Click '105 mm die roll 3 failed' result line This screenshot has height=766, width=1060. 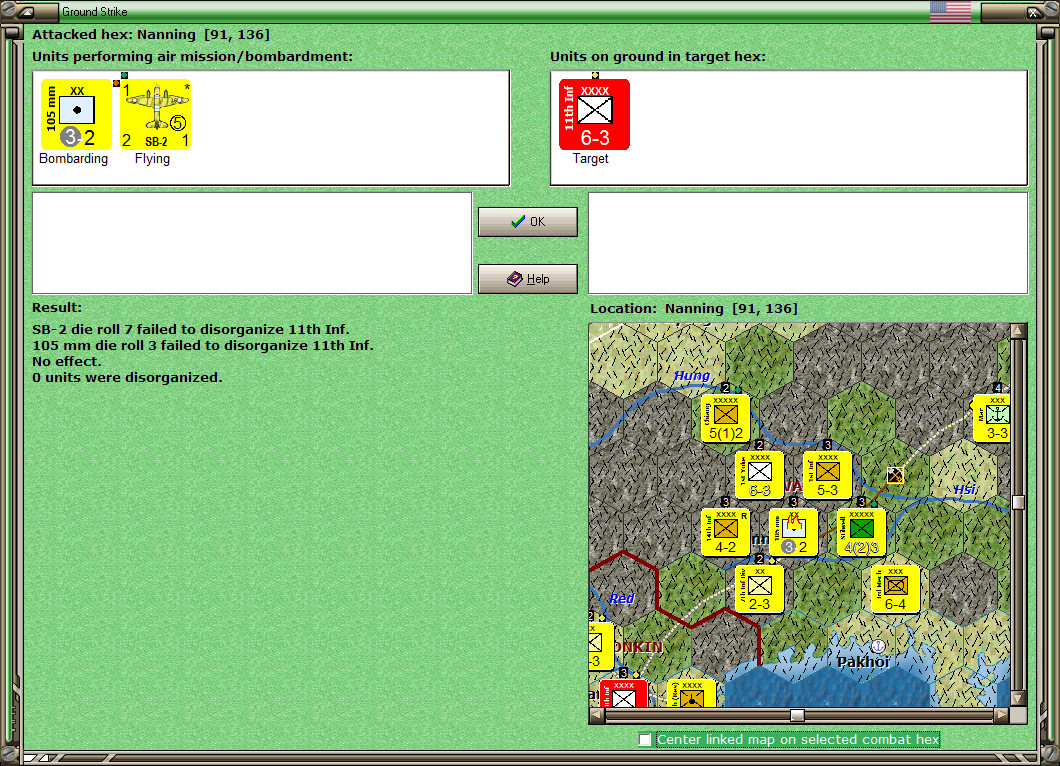click(203, 345)
